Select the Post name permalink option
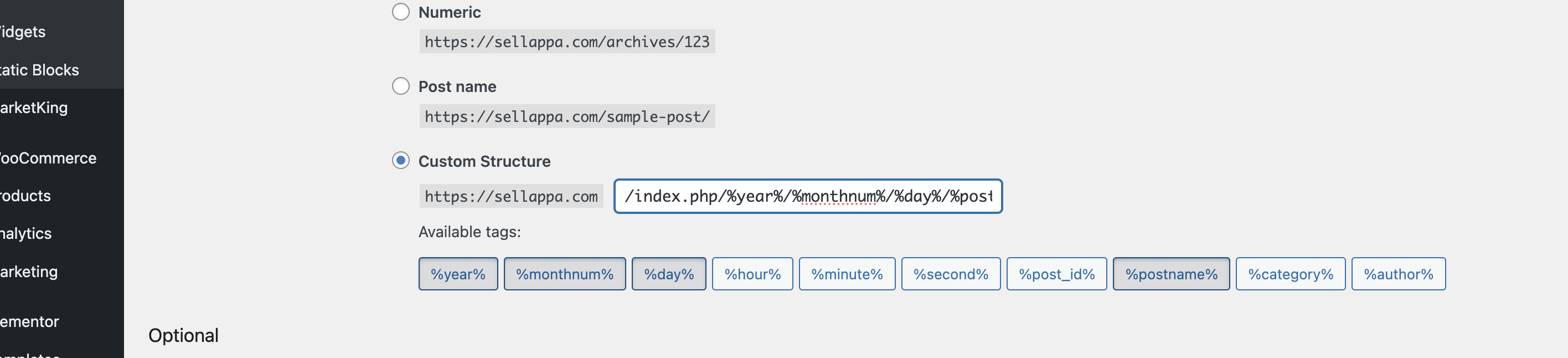 click(400, 86)
